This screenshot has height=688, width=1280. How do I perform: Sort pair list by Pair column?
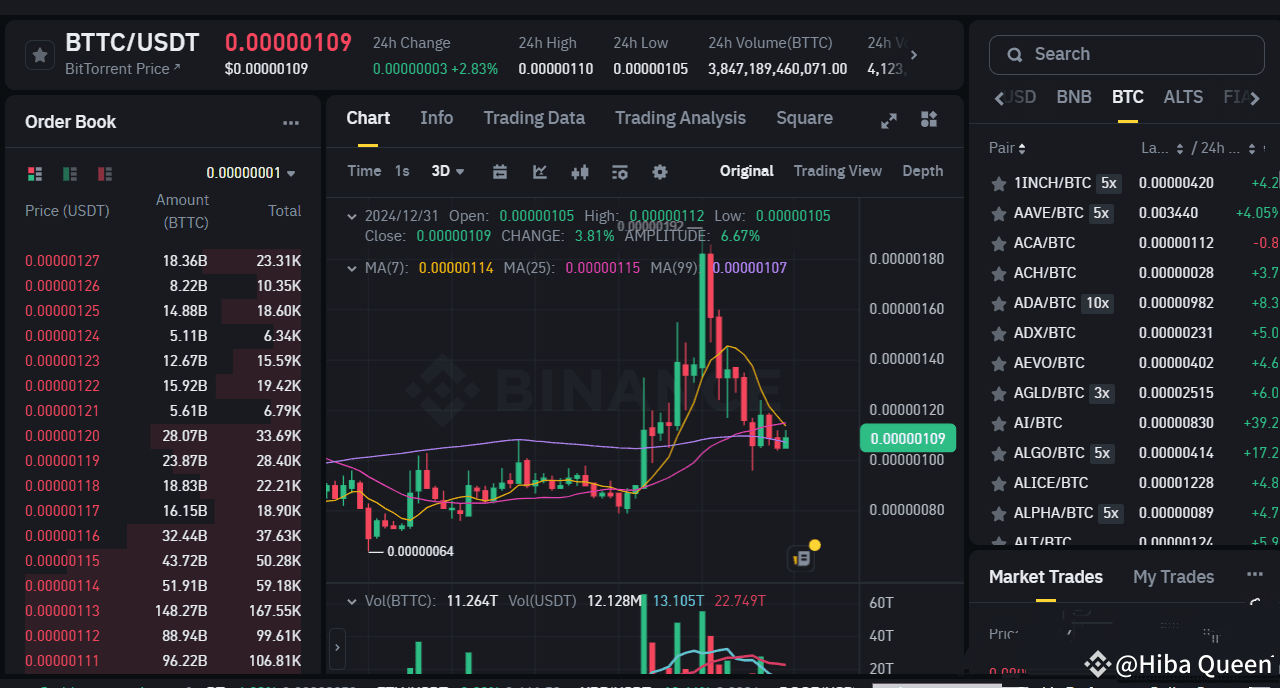point(1008,148)
